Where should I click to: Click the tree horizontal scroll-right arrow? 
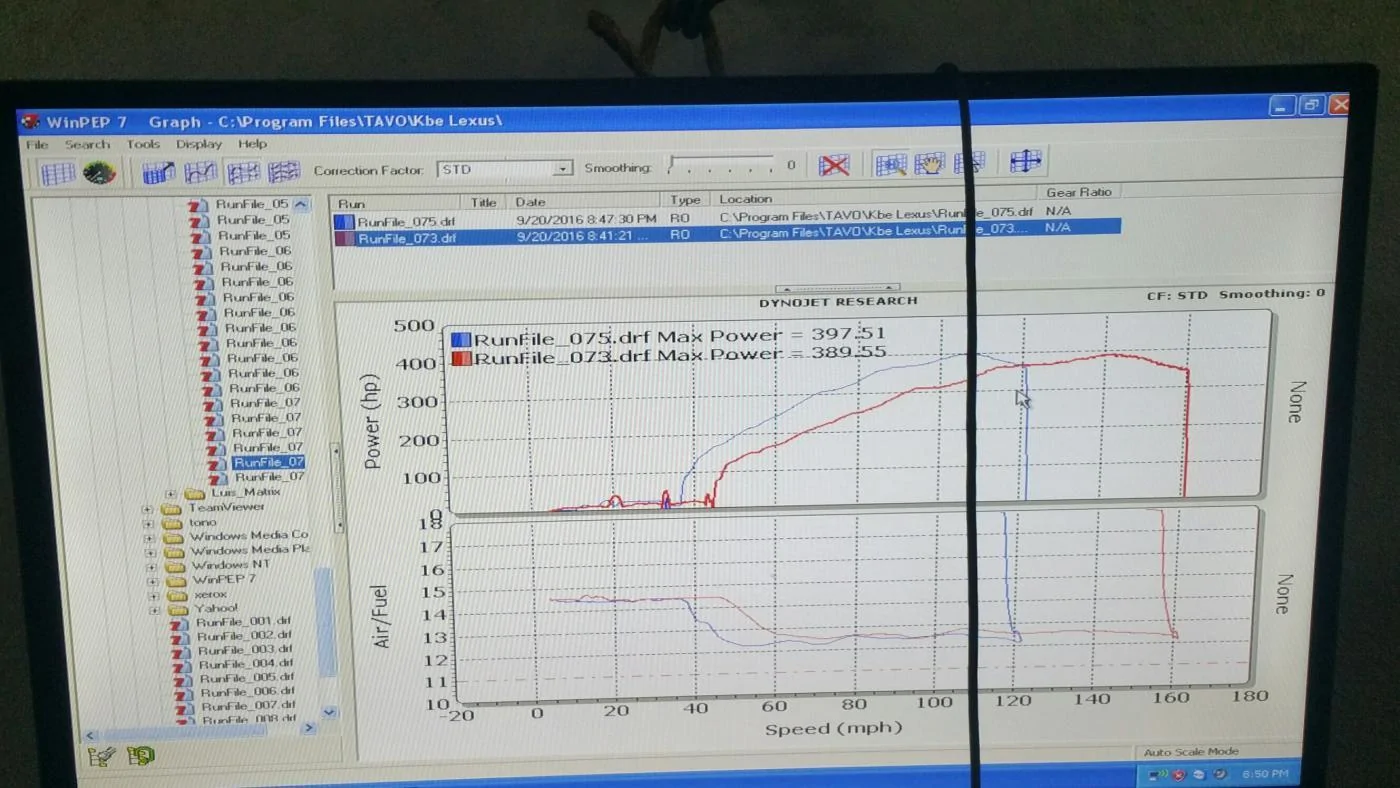[x=308, y=728]
